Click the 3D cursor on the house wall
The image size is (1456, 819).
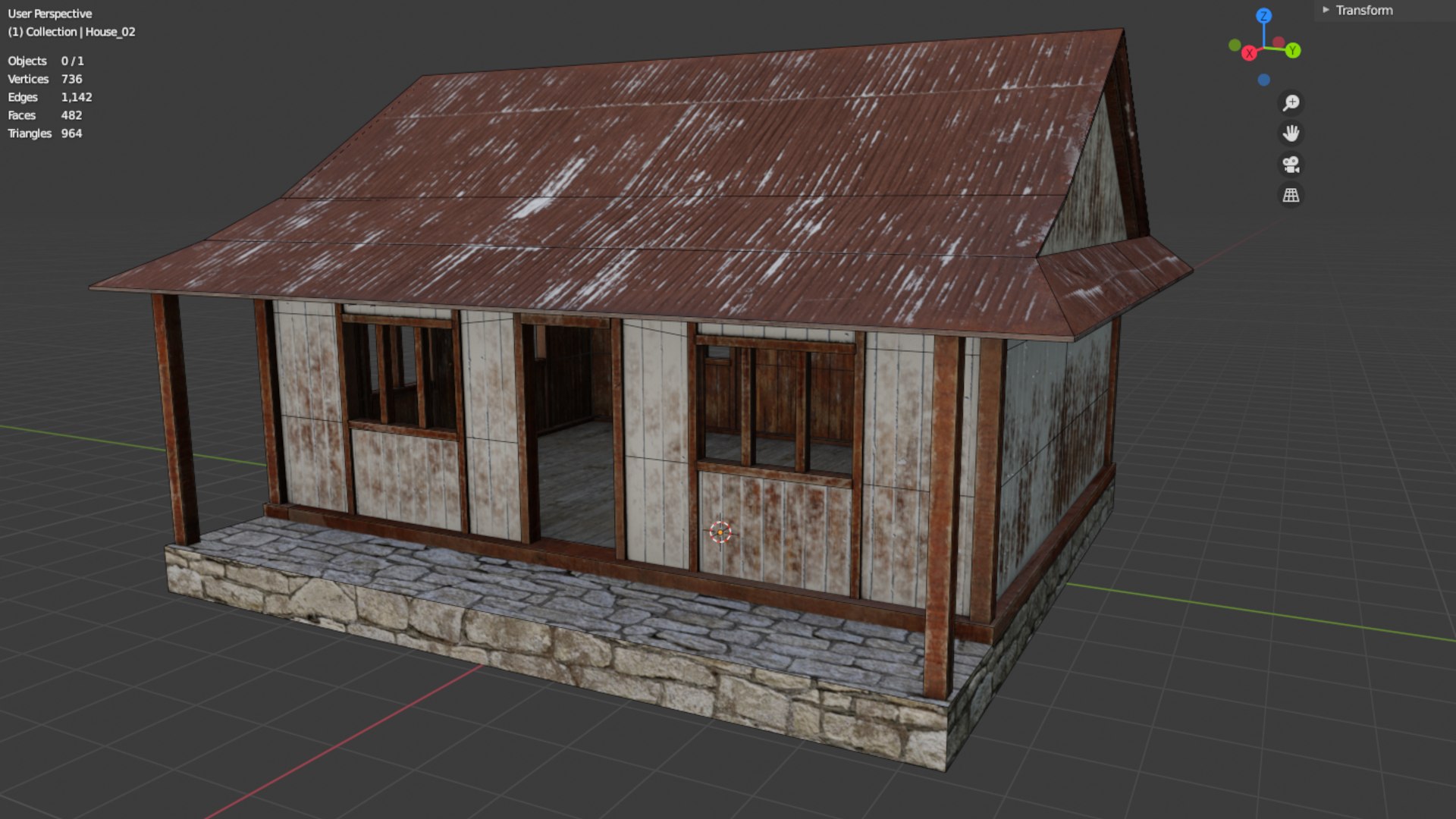coord(720,532)
